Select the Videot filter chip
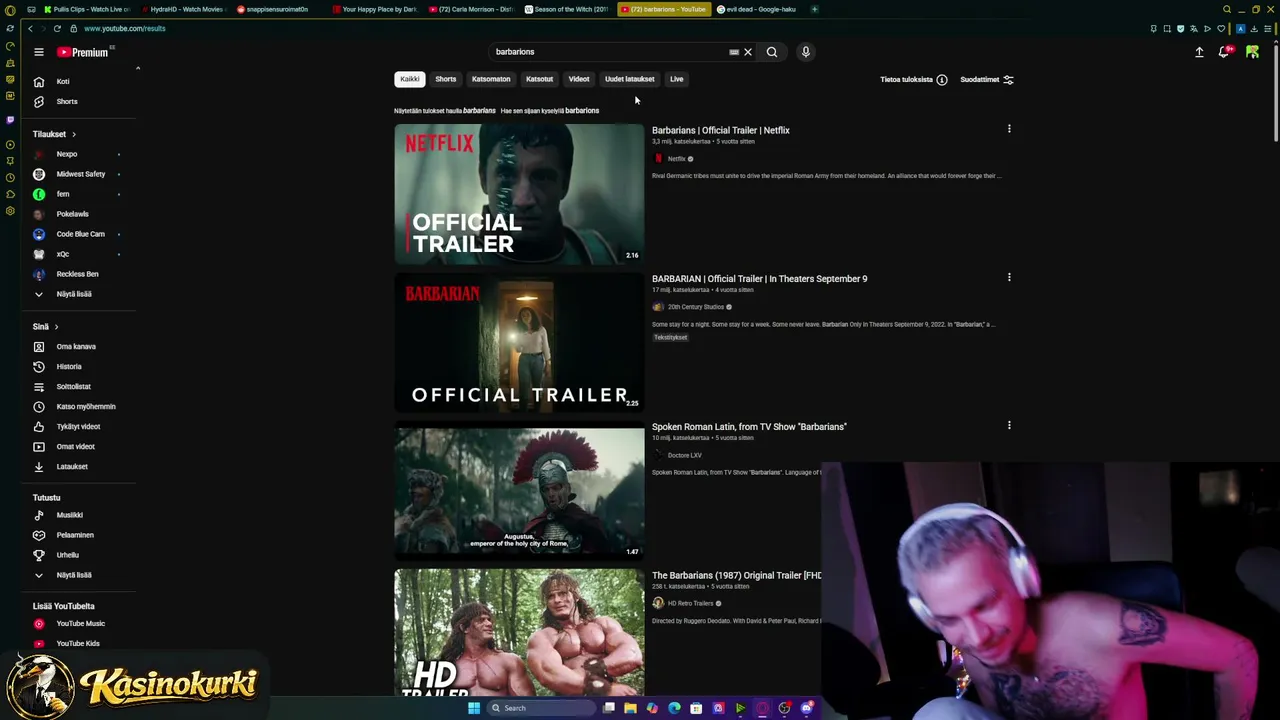This screenshot has width=1280, height=720. point(579,79)
